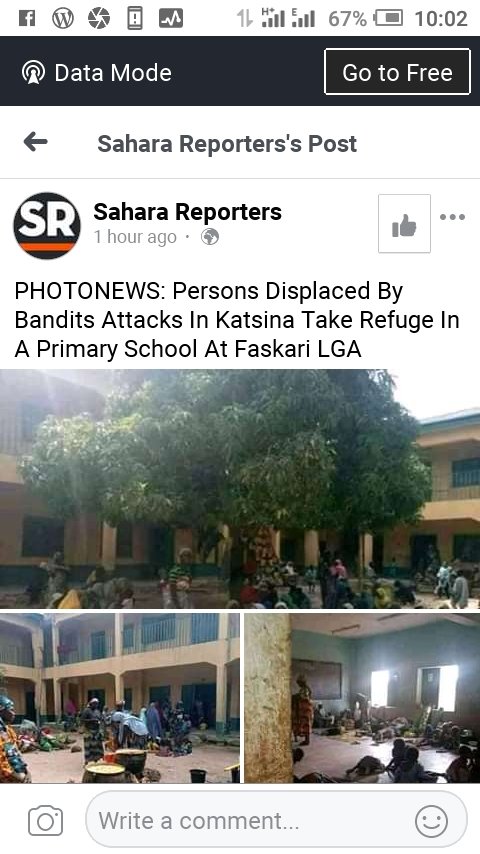Tap the back arrow icon
The height and width of the screenshot is (854, 480).
[x=35, y=143]
